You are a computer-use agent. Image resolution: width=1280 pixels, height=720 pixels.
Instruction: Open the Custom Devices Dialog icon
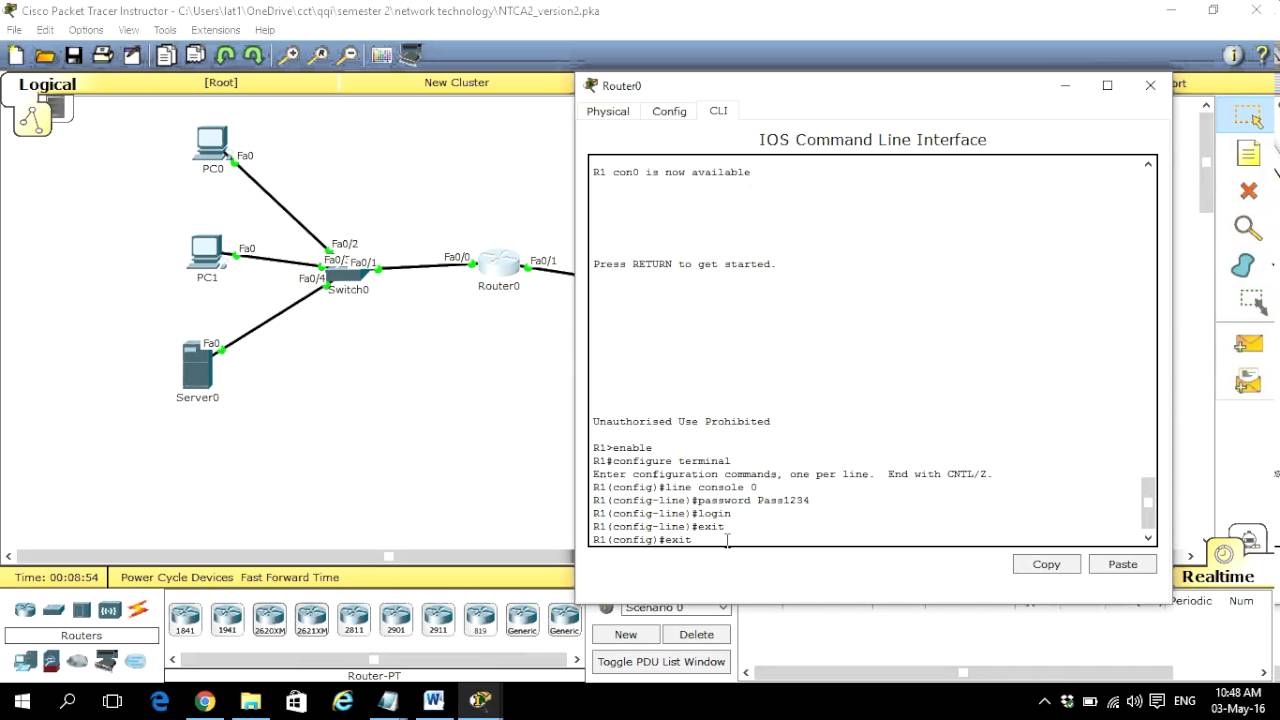click(x=411, y=56)
